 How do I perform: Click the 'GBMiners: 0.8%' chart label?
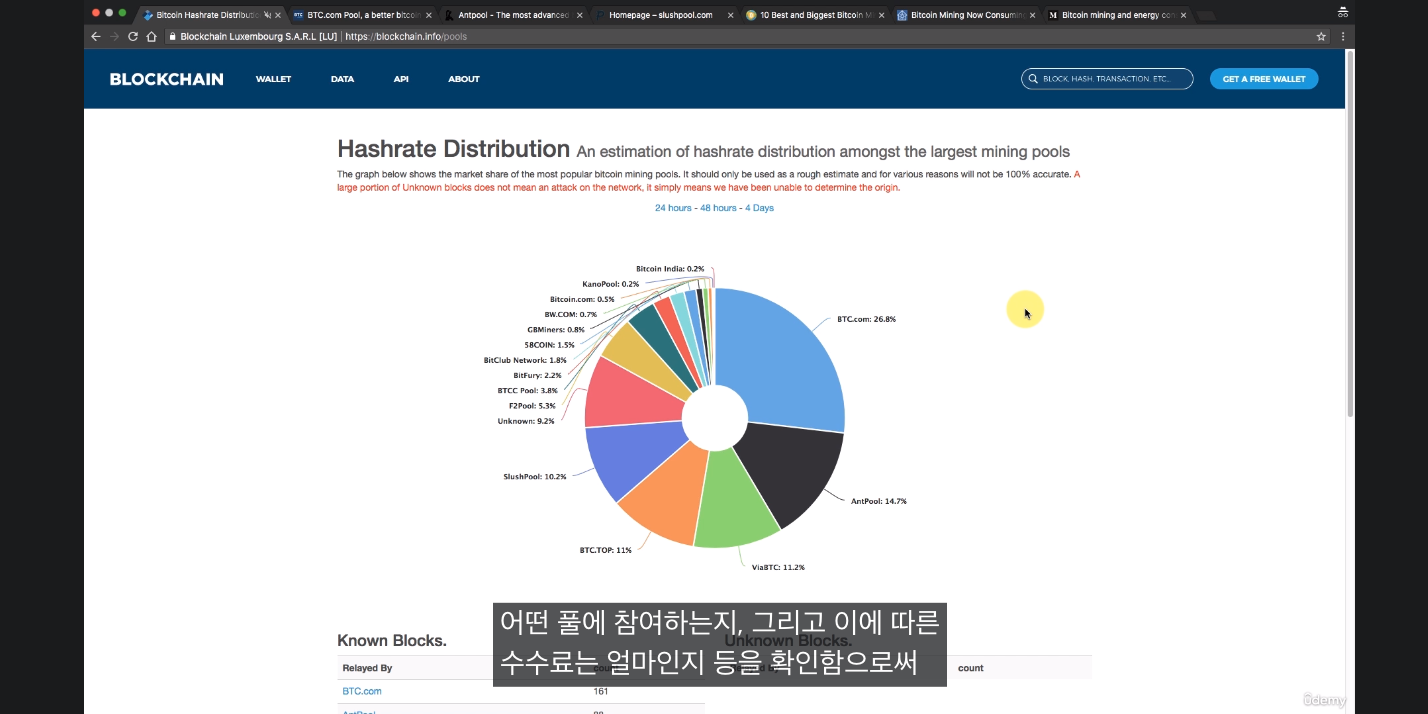556,329
